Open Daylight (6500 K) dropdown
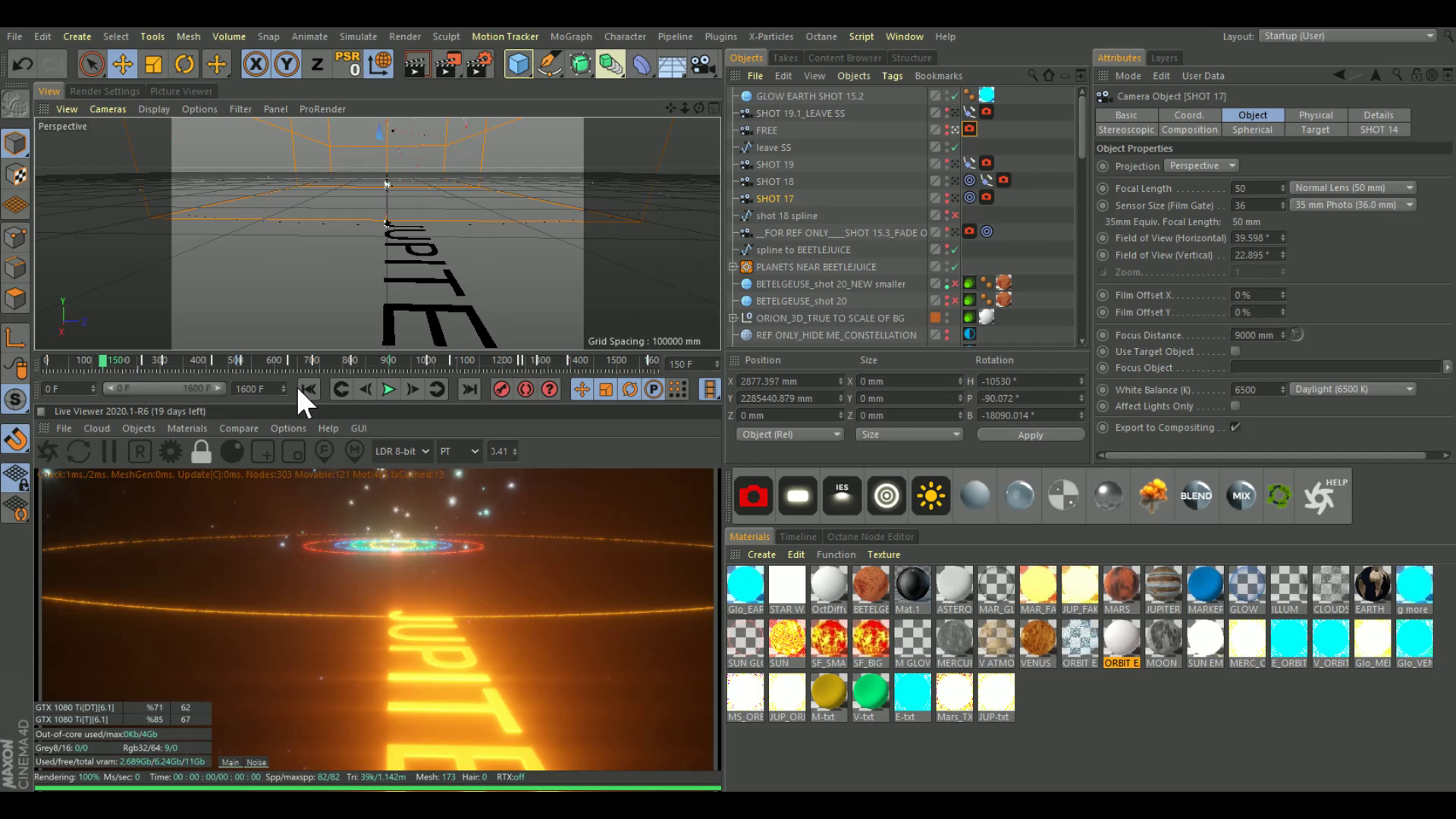 1353,389
